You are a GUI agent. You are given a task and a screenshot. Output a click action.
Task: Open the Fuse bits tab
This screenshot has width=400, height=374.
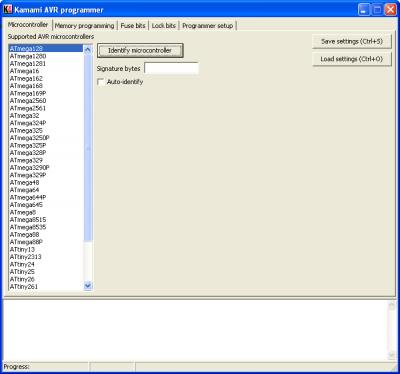(x=133, y=26)
